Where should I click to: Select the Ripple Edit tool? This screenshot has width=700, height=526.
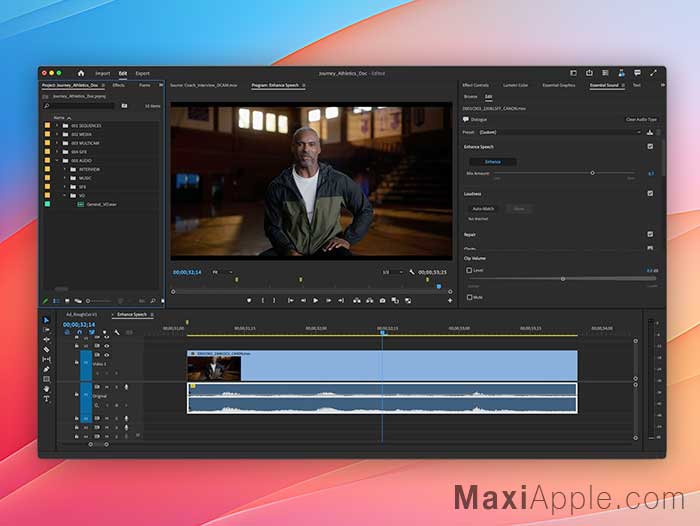(x=46, y=340)
